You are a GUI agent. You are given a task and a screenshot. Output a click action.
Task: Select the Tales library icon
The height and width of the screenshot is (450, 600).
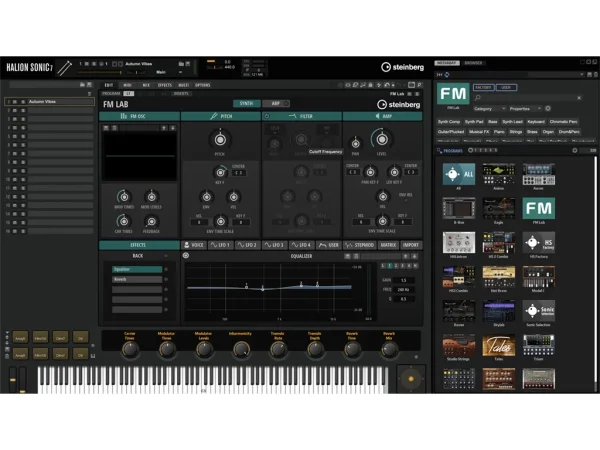pos(498,344)
